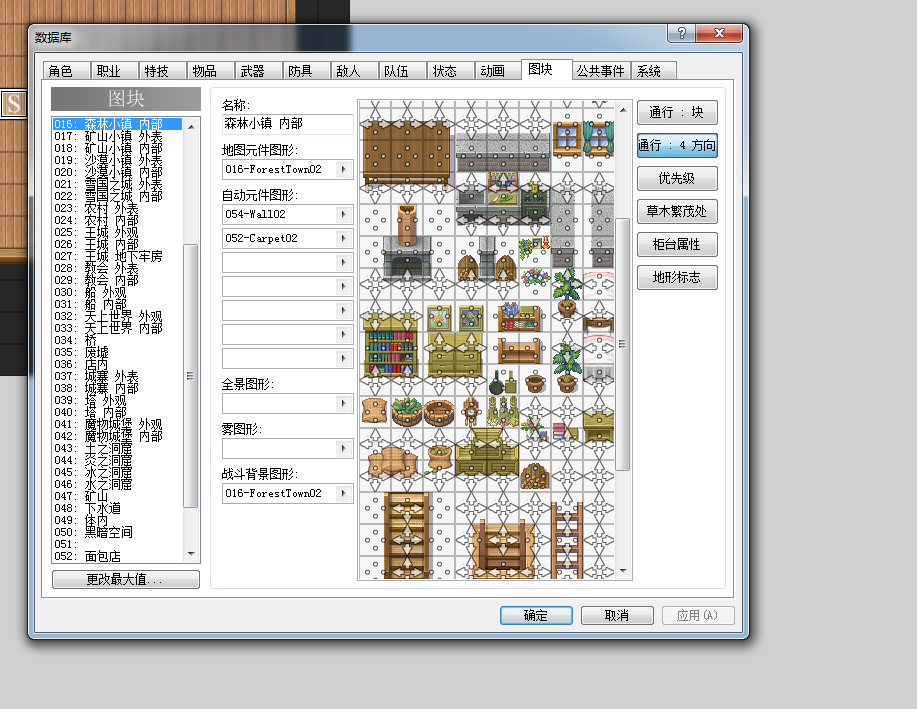Open the 战斗背景图形 battleback dropdown

[344, 494]
